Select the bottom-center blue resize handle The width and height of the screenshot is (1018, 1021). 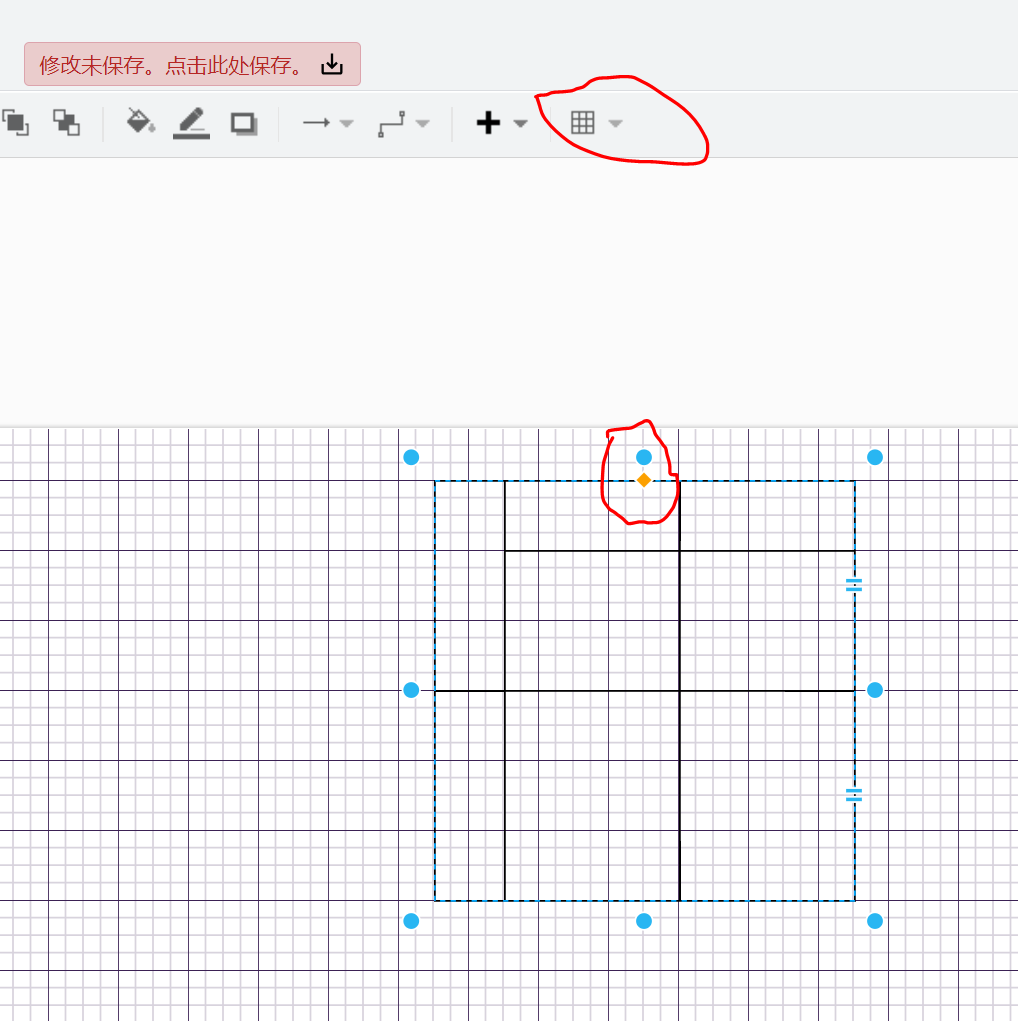tap(643, 921)
